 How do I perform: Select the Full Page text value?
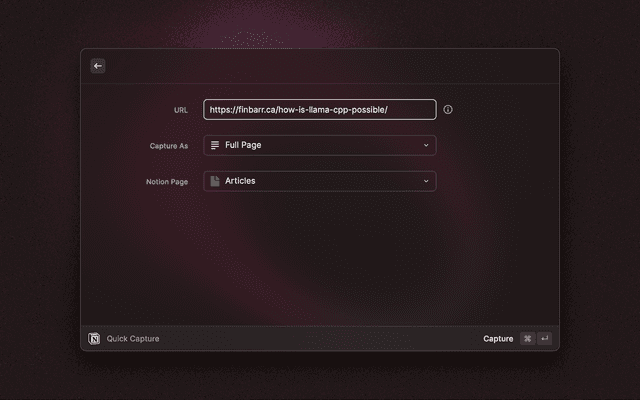[243, 145]
